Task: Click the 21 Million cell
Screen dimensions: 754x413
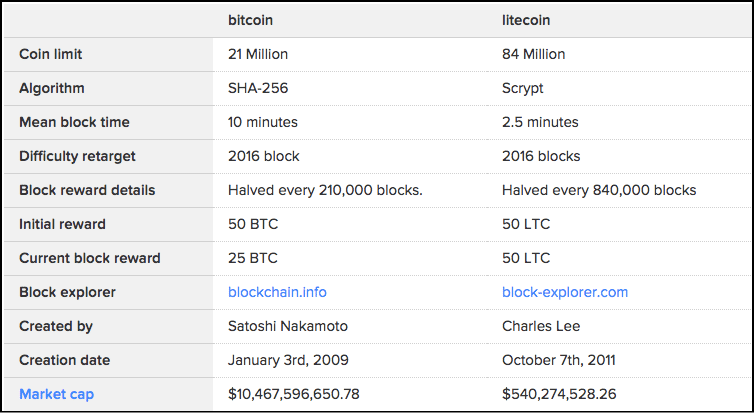Action: click(260, 54)
